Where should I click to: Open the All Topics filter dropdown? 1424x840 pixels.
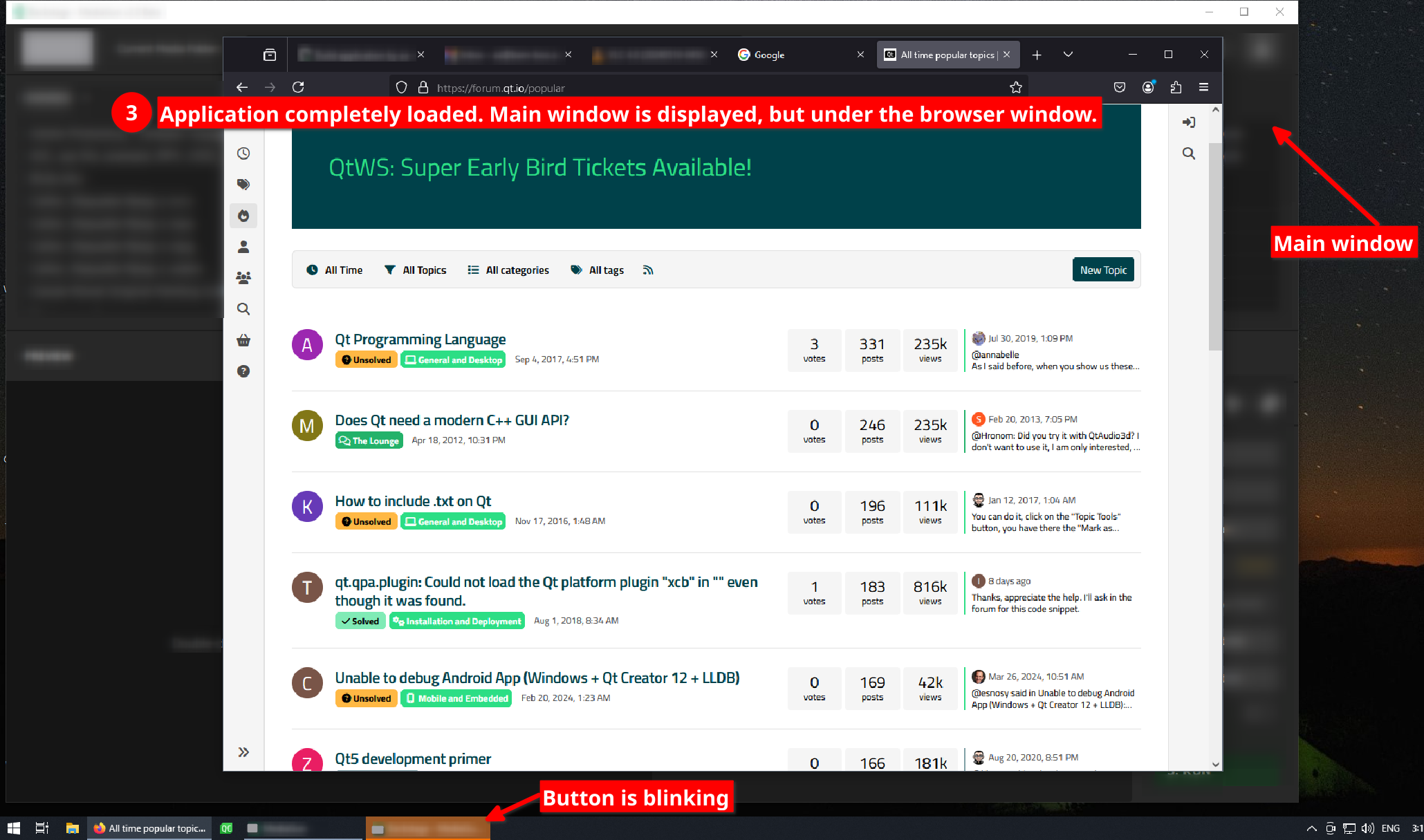[x=416, y=270]
